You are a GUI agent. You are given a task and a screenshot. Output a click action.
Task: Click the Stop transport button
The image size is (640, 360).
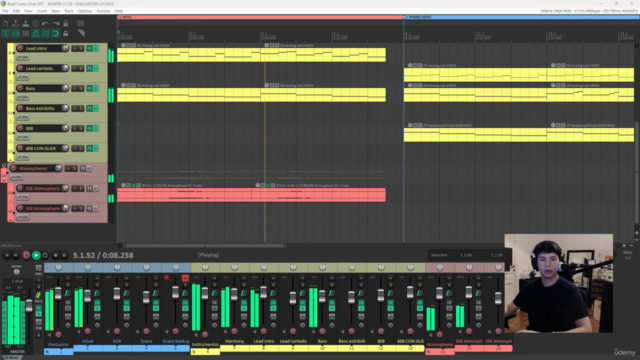[56, 256]
